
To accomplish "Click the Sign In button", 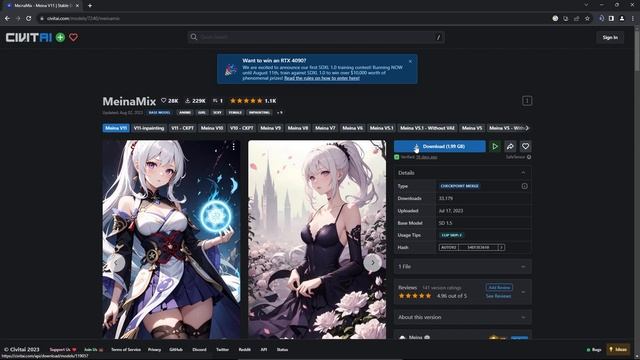I will [610, 38].
